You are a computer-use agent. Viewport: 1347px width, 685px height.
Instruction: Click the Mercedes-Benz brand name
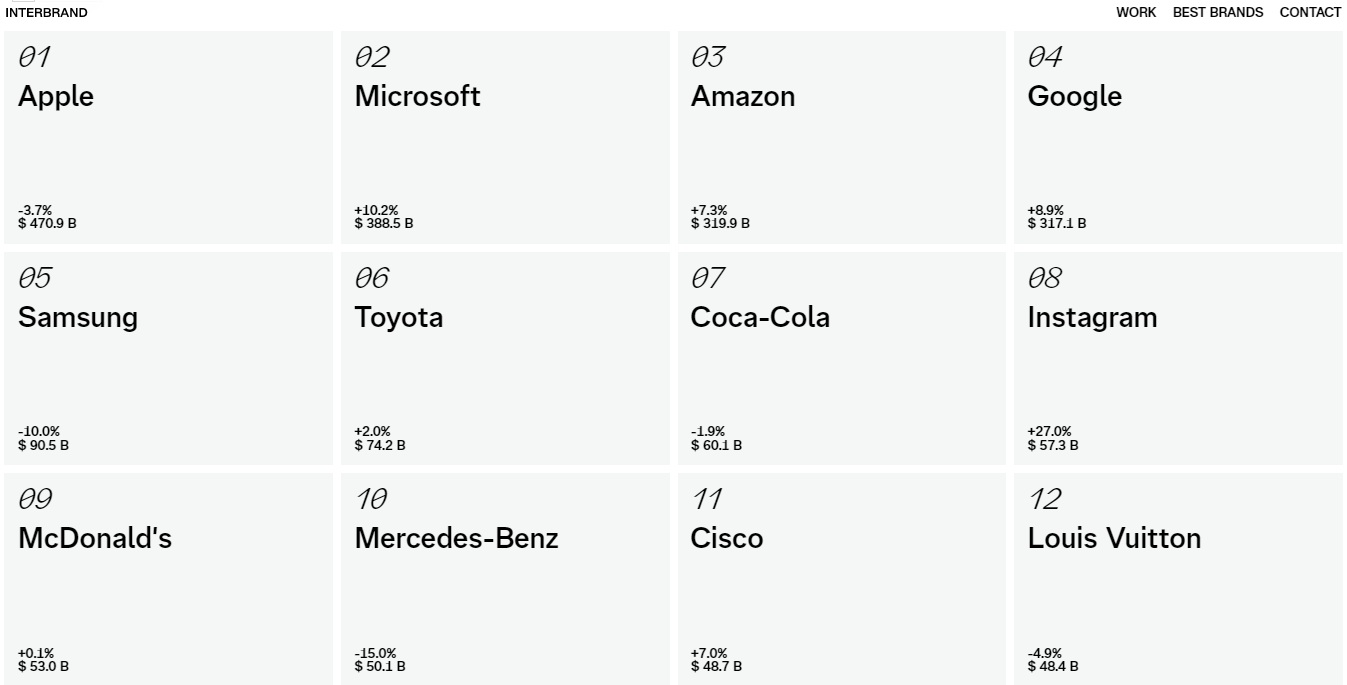(456, 538)
